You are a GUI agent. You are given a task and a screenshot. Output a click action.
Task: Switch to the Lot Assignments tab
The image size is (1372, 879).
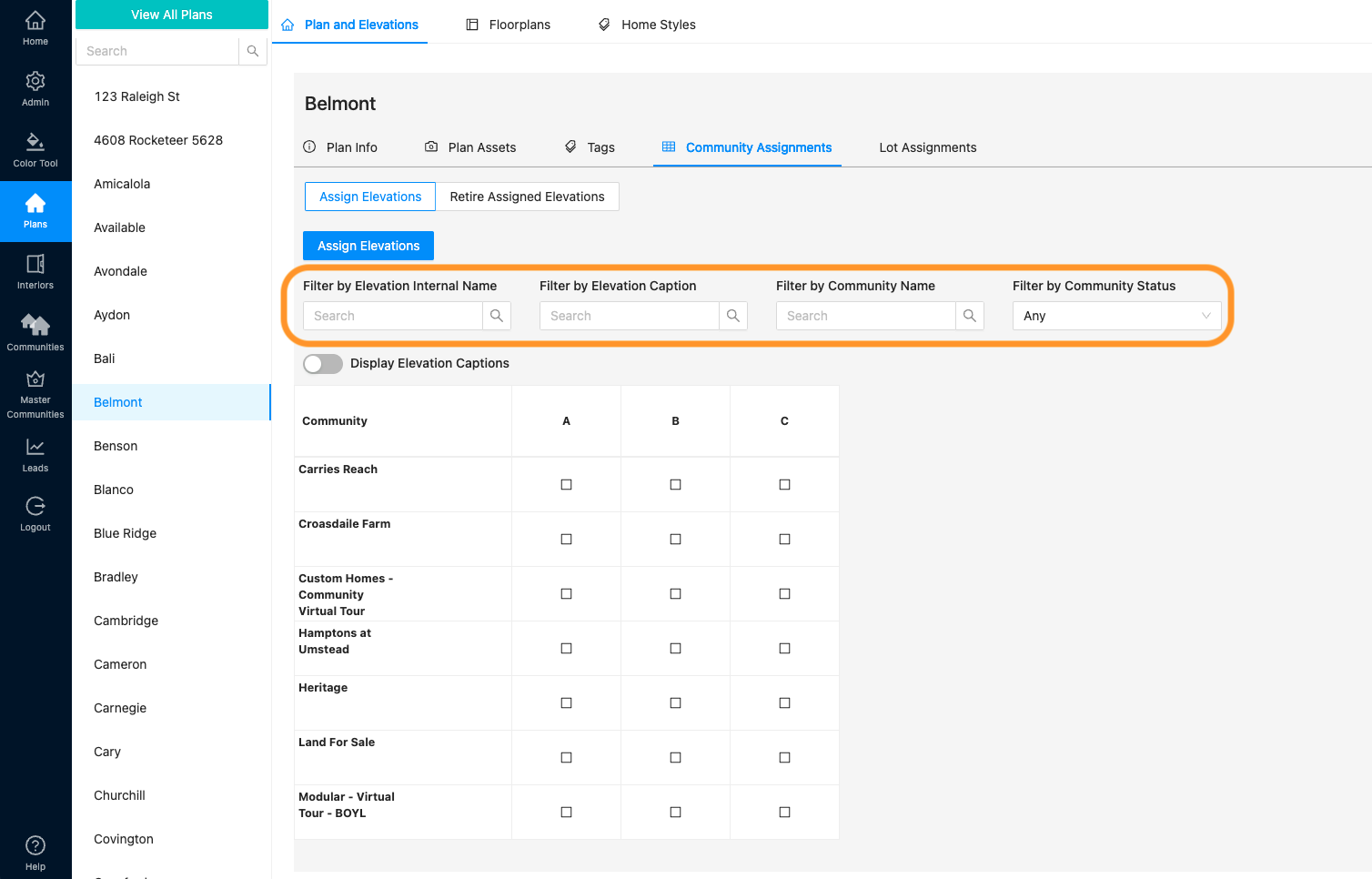927,147
